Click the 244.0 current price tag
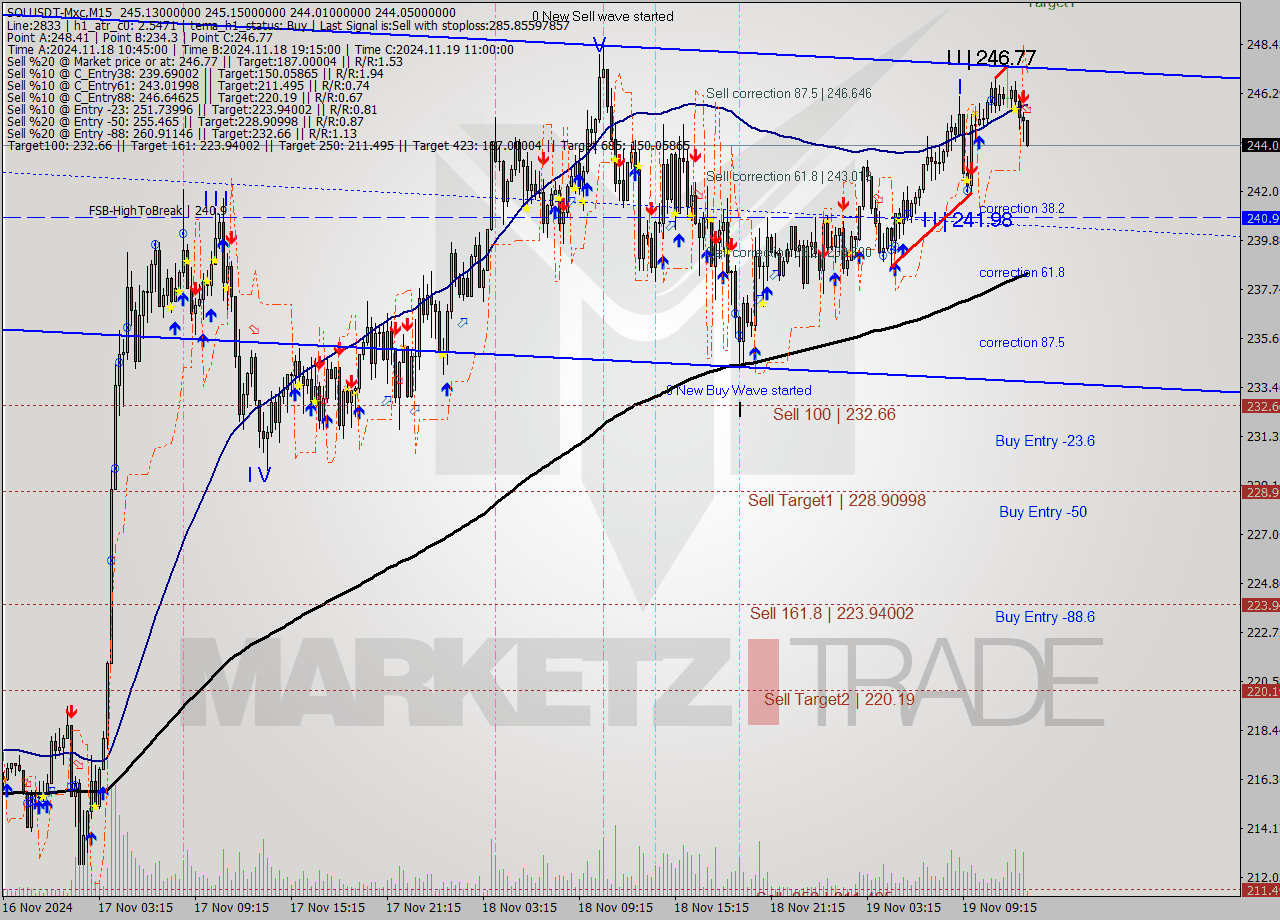 click(1261, 145)
